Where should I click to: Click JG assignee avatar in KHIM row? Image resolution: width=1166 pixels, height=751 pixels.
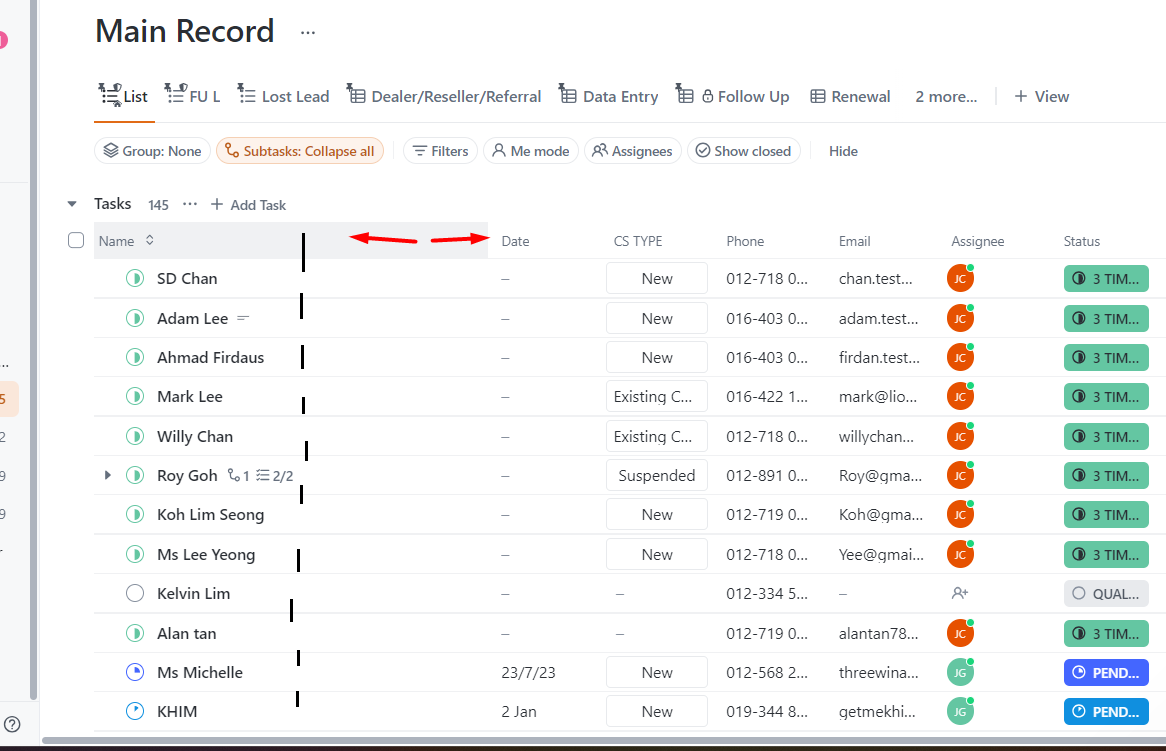pyautogui.click(x=959, y=711)
